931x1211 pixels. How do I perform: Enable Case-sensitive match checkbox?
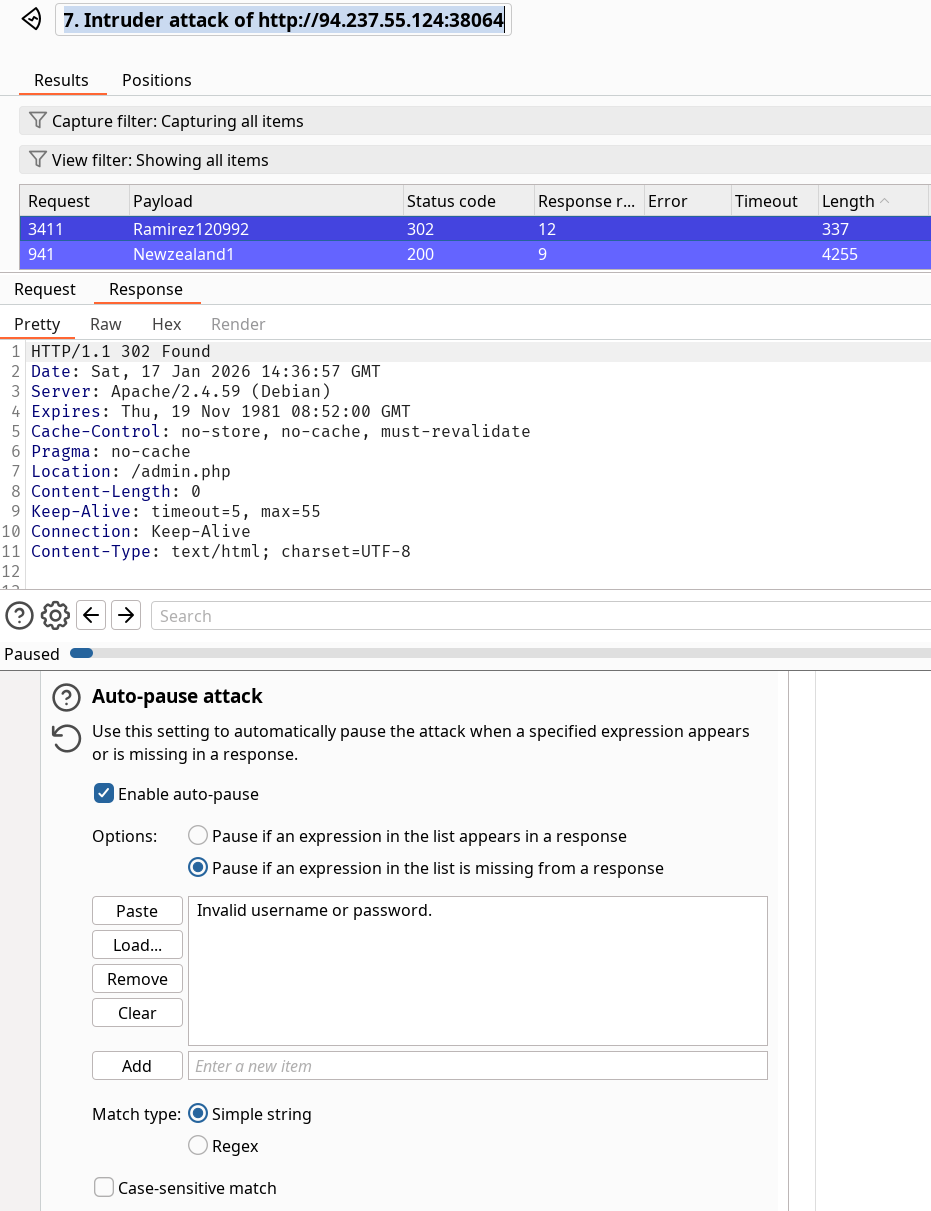103,1188
